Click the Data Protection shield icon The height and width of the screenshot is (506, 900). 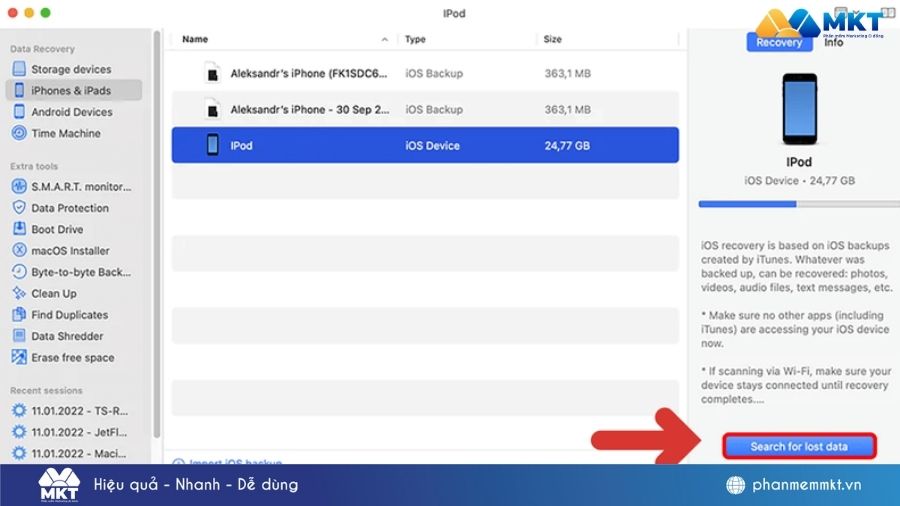[x=19, y=207]
